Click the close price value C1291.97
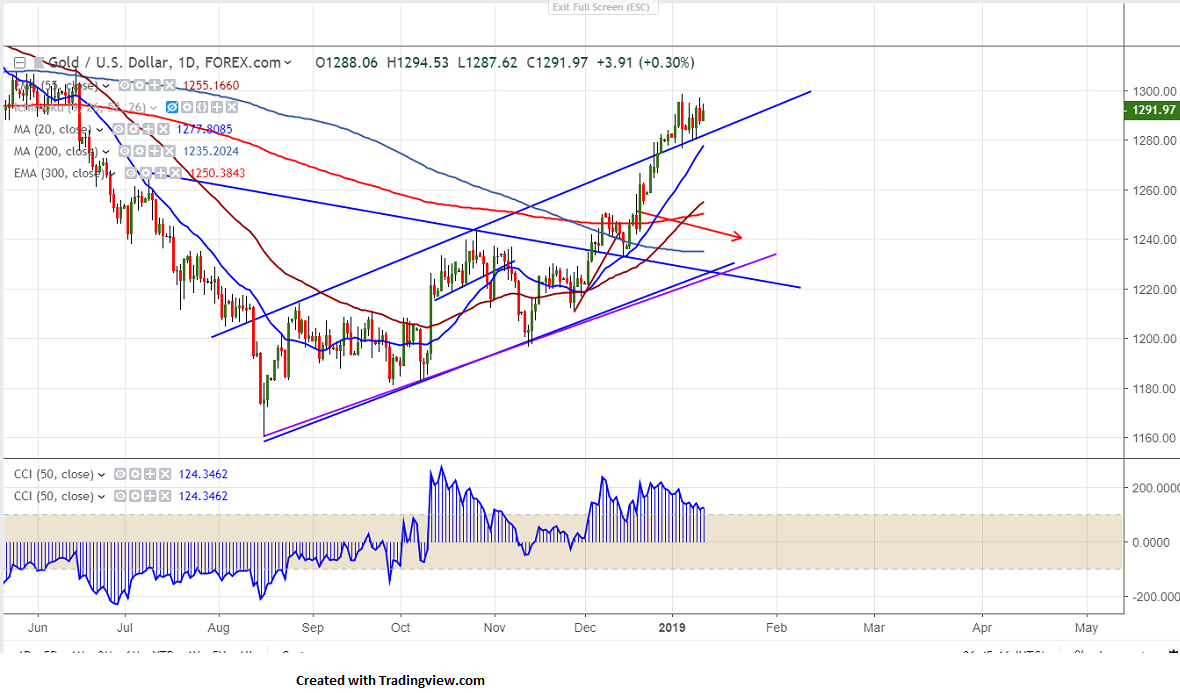The image size is (1180, 693). (x=557, y=62)
